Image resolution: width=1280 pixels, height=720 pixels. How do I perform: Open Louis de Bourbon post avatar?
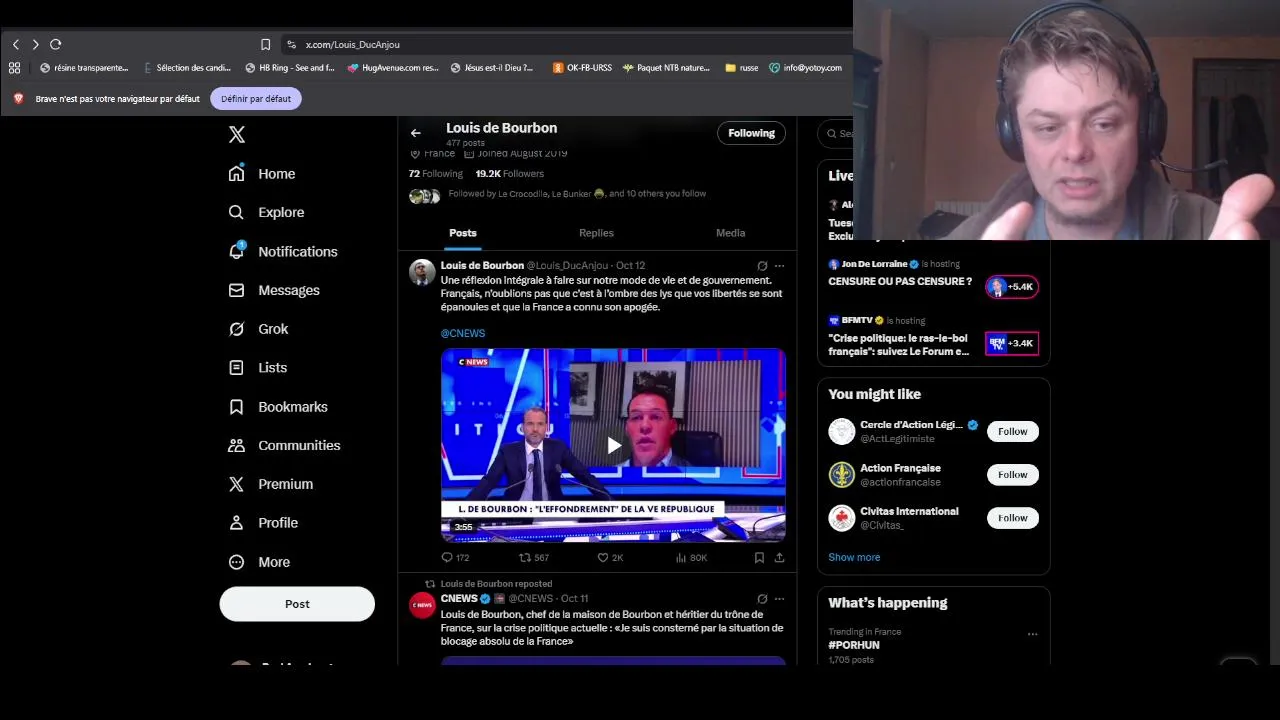[x=422, y=272]
